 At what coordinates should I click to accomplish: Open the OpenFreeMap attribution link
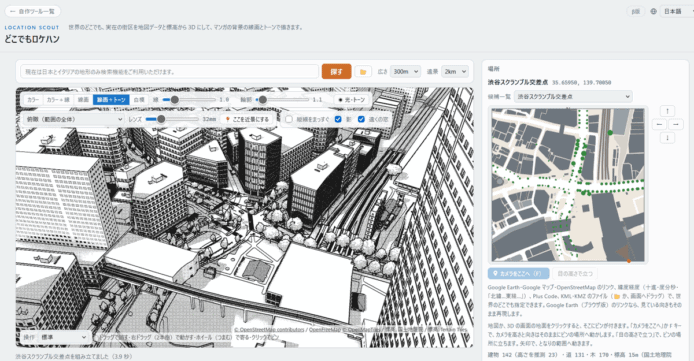[325, 330]
